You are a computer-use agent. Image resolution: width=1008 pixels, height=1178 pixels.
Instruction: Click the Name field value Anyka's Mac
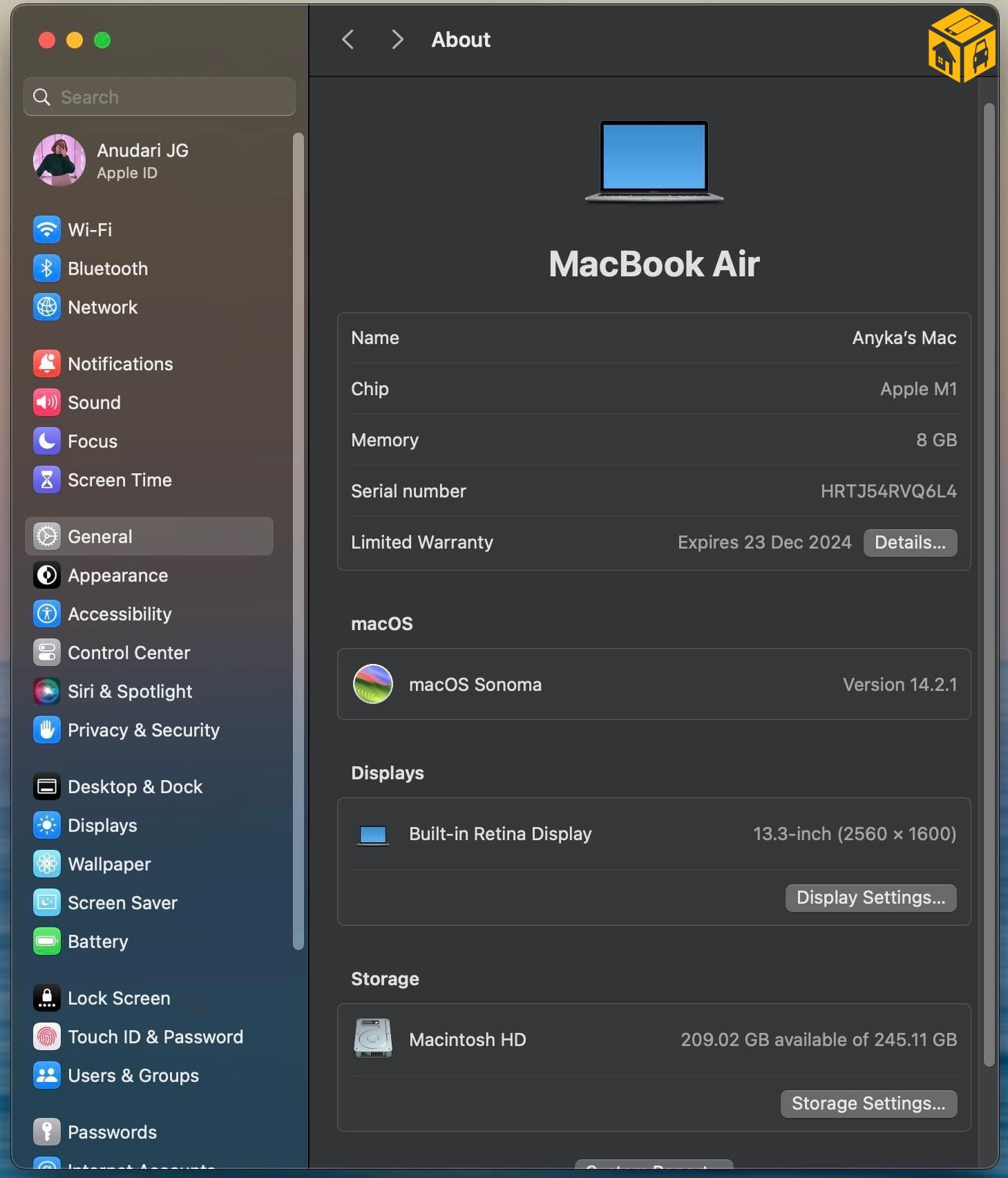[904, 338]
